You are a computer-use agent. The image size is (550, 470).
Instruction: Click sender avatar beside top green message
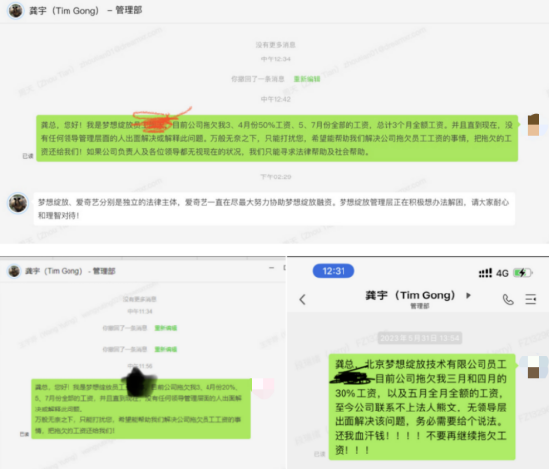(533, 125)
